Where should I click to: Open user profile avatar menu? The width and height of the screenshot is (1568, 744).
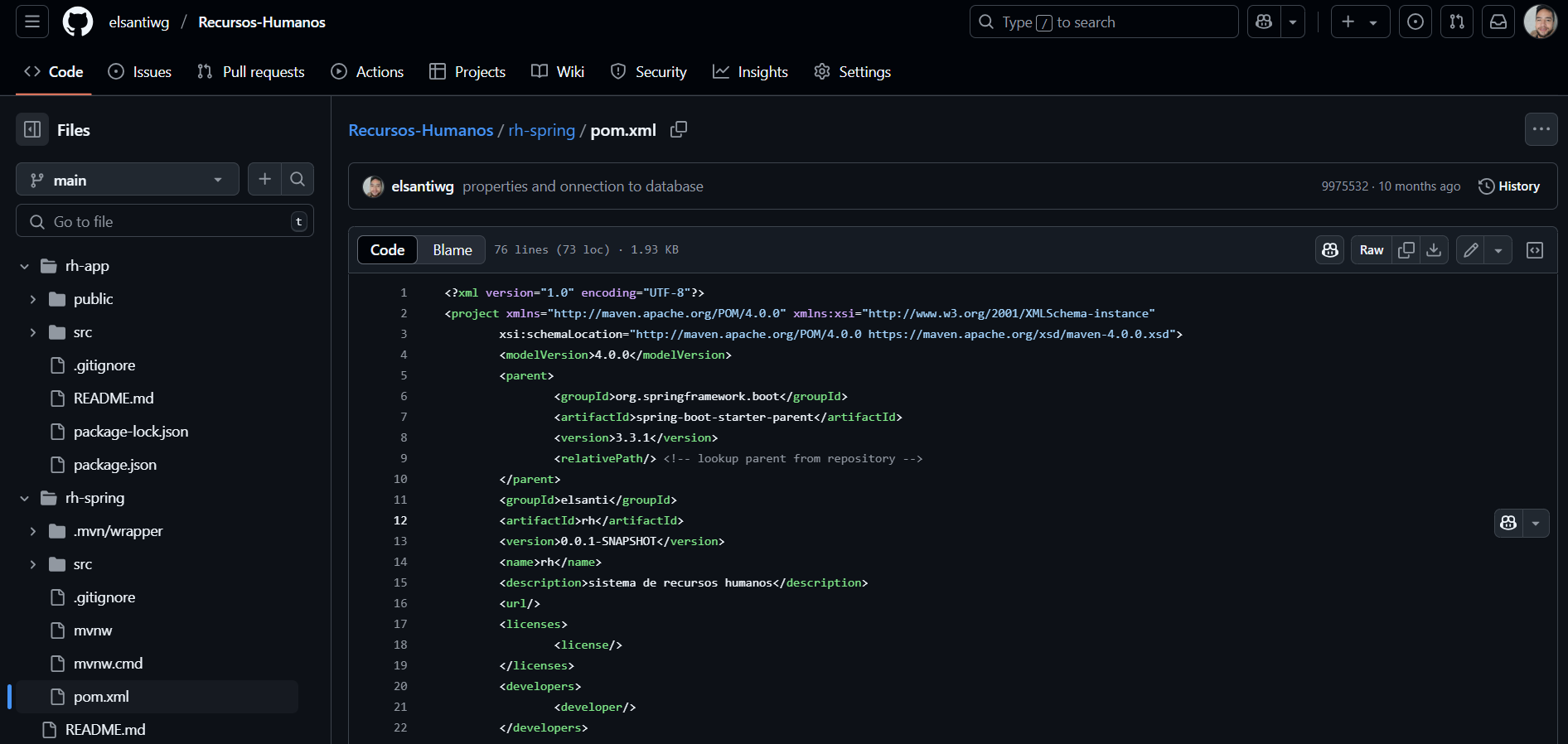1541,22
